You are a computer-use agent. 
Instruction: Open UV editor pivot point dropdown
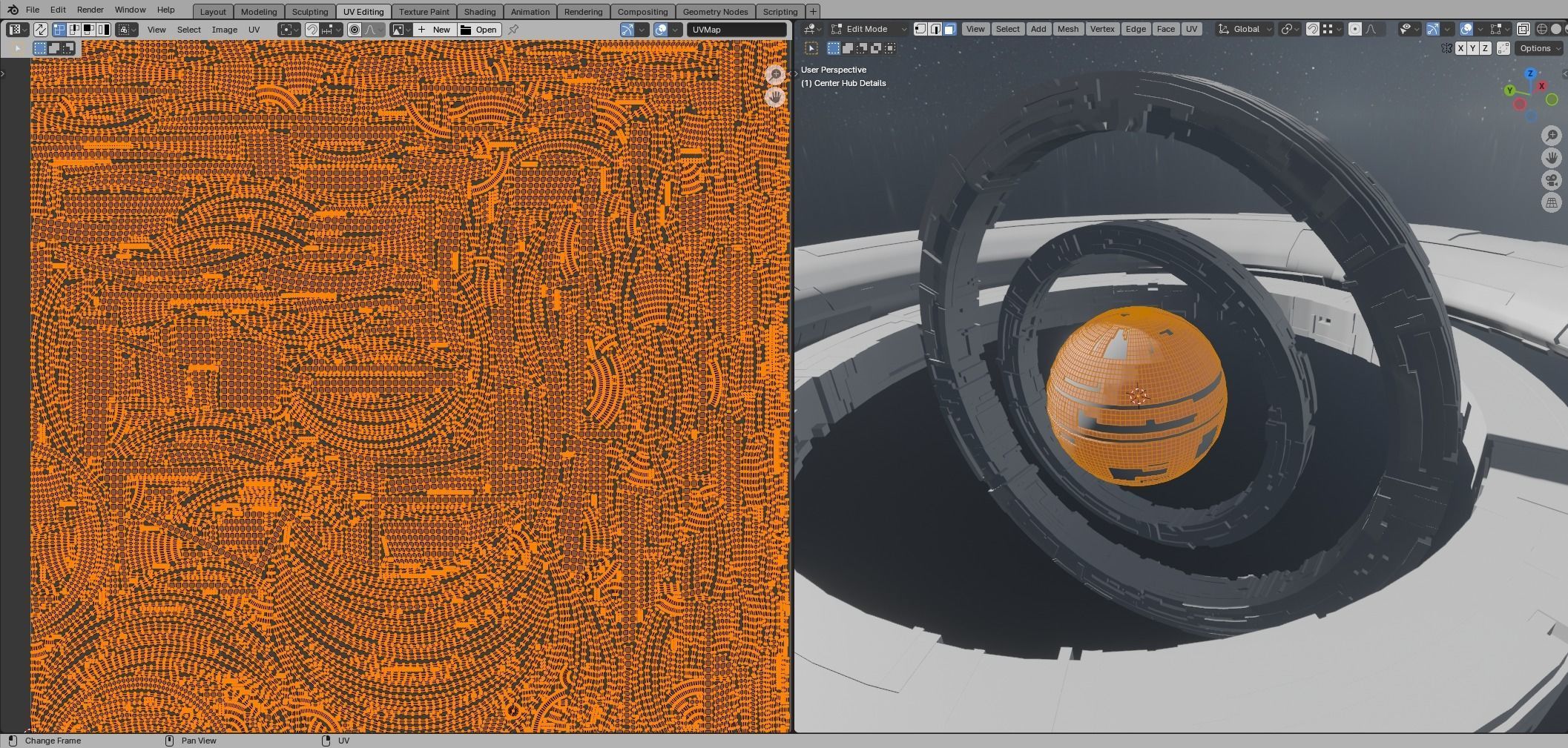coord(289,30)
